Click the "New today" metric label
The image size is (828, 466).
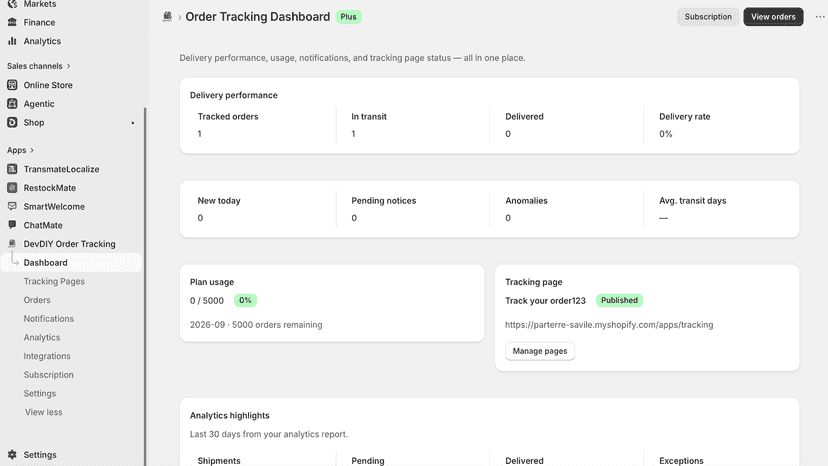(219, 200)
